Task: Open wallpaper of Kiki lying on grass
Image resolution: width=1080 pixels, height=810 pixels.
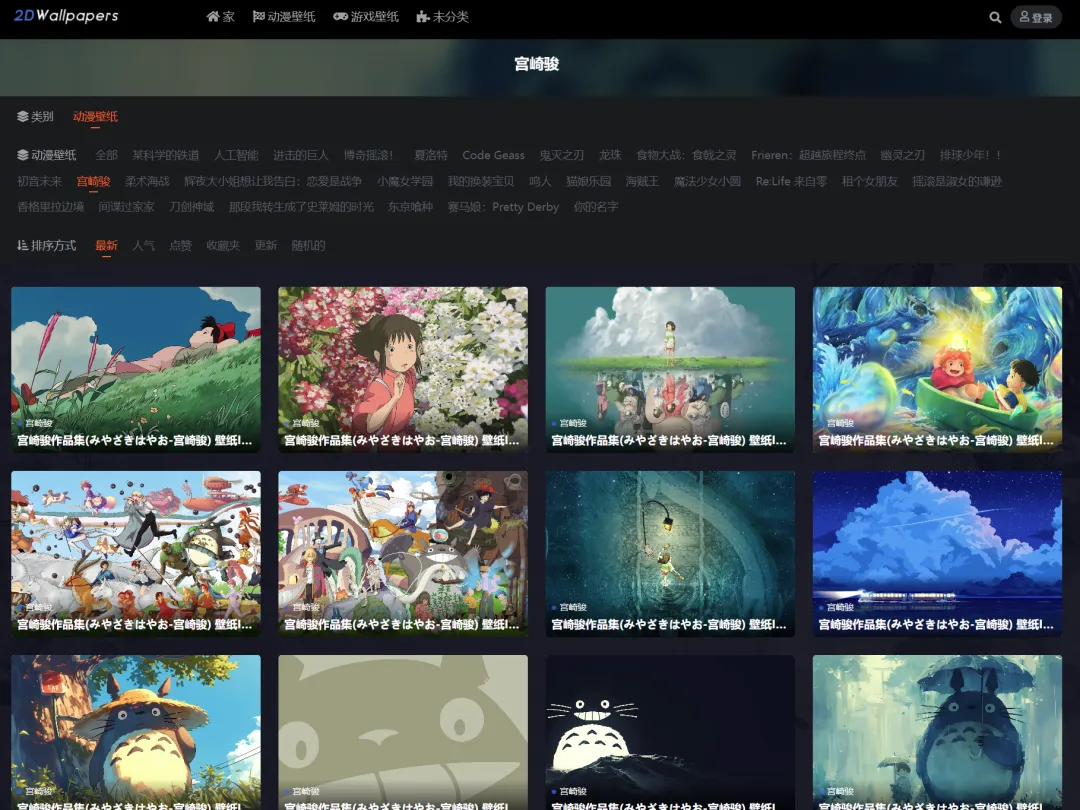Action: point(136,370)
